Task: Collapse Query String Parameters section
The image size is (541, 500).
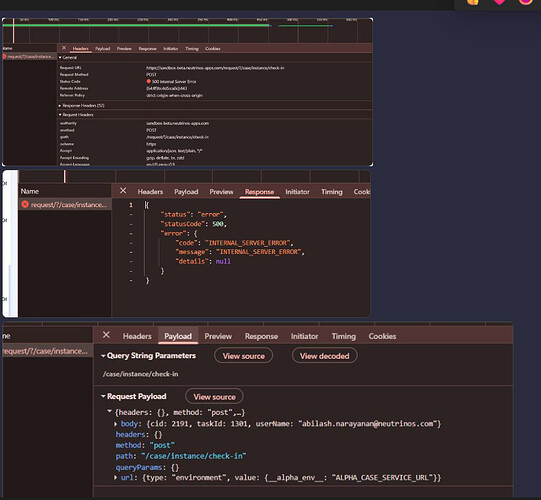Action: (x=103, y=356)
